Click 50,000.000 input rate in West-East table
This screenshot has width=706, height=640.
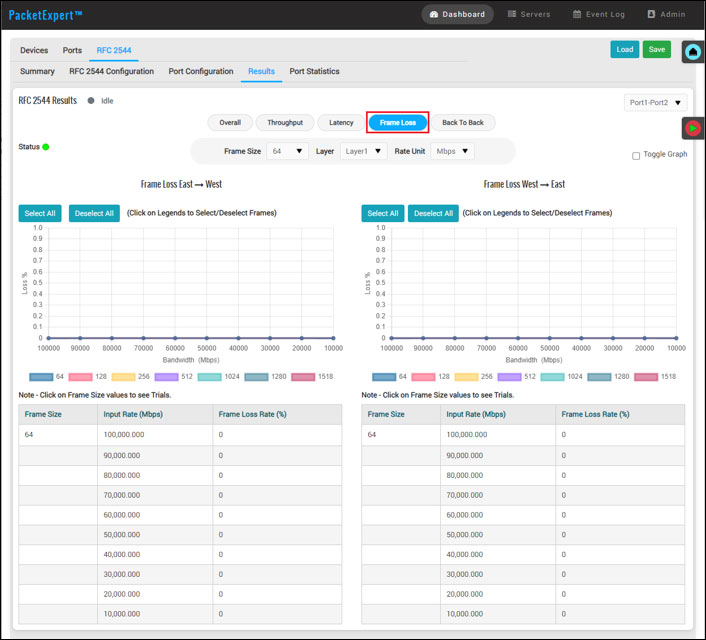coord(465,535)
